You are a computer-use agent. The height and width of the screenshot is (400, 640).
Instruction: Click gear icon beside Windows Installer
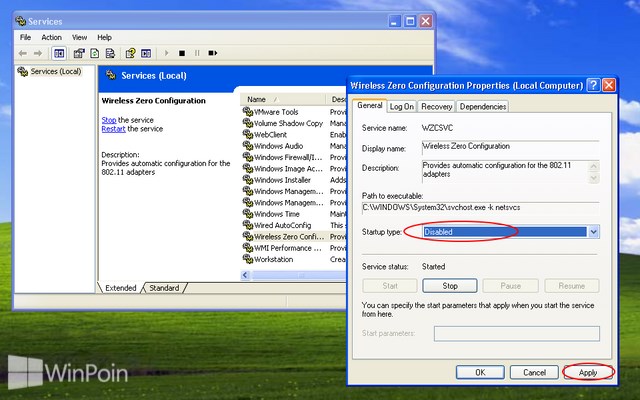click(x=248, y=180)
